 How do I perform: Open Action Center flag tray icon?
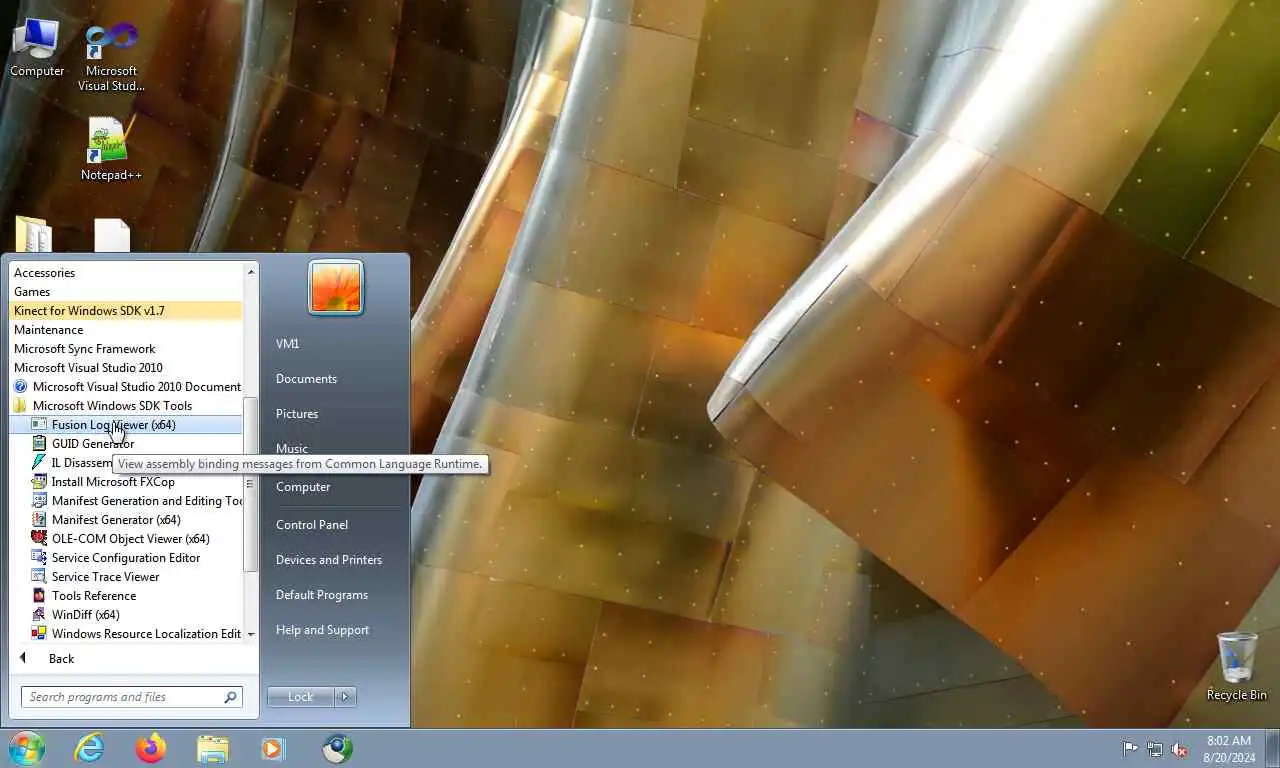click(1130, 748)
